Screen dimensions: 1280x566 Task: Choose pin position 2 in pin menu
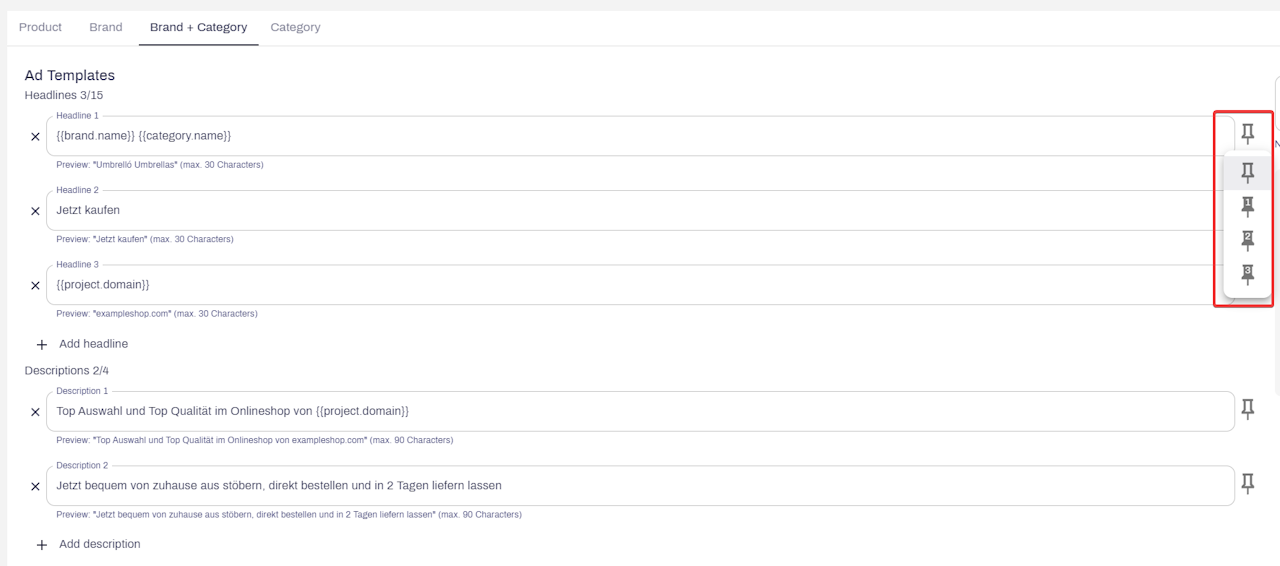point(1247,240)
